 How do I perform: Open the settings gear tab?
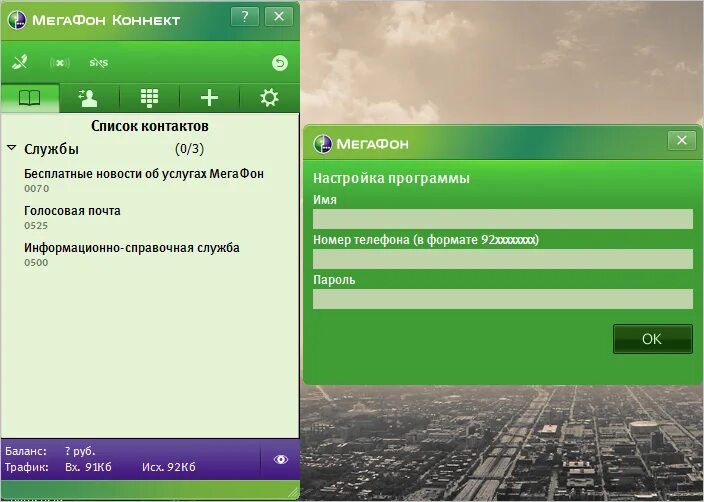269,98
